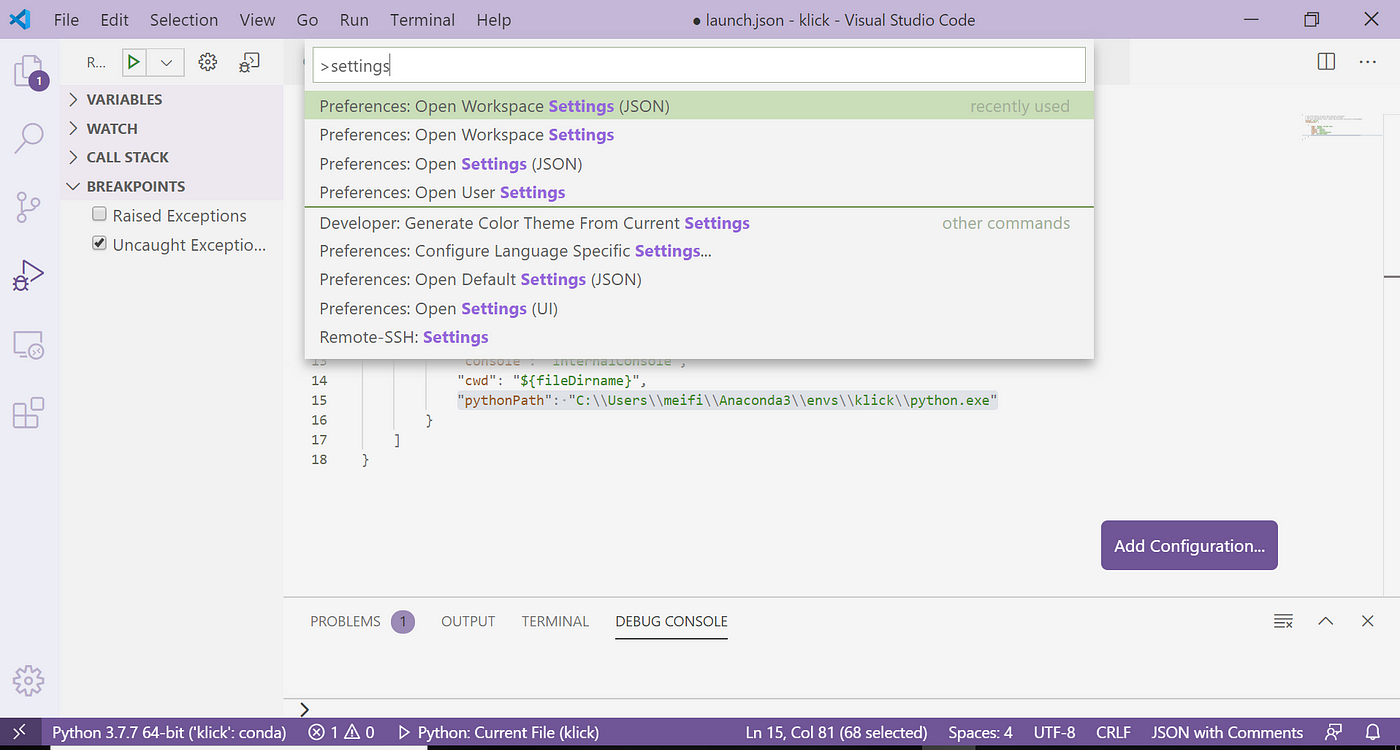Screen dimensions: 1400x750
Task: Open the File menu
Action: pos(66,20)
